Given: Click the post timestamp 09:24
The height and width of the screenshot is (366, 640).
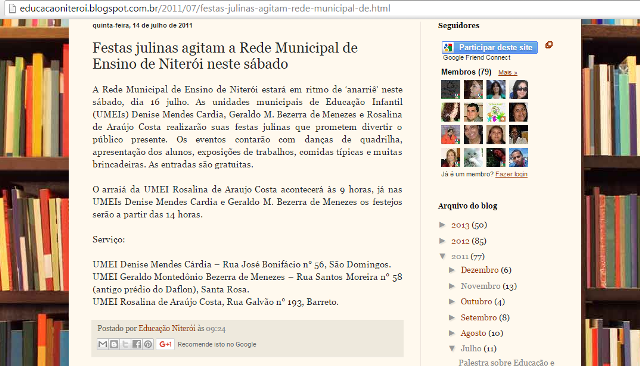Looking at the screenshot, I should (x=216, y=328).
